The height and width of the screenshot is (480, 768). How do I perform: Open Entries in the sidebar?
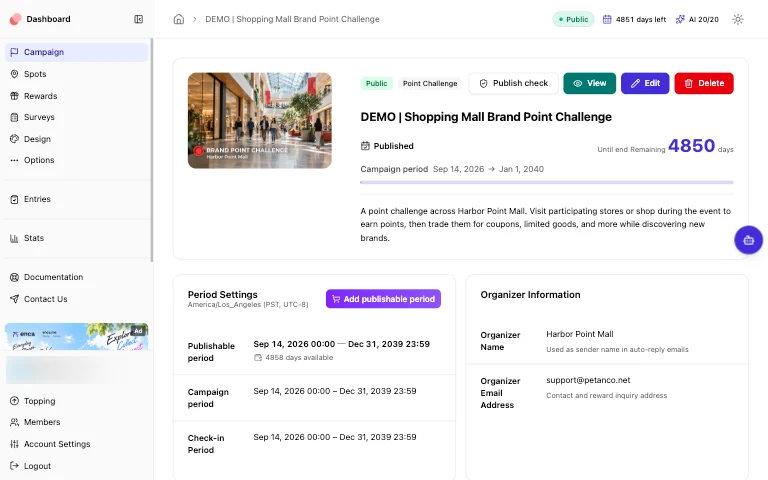point(76,199)
